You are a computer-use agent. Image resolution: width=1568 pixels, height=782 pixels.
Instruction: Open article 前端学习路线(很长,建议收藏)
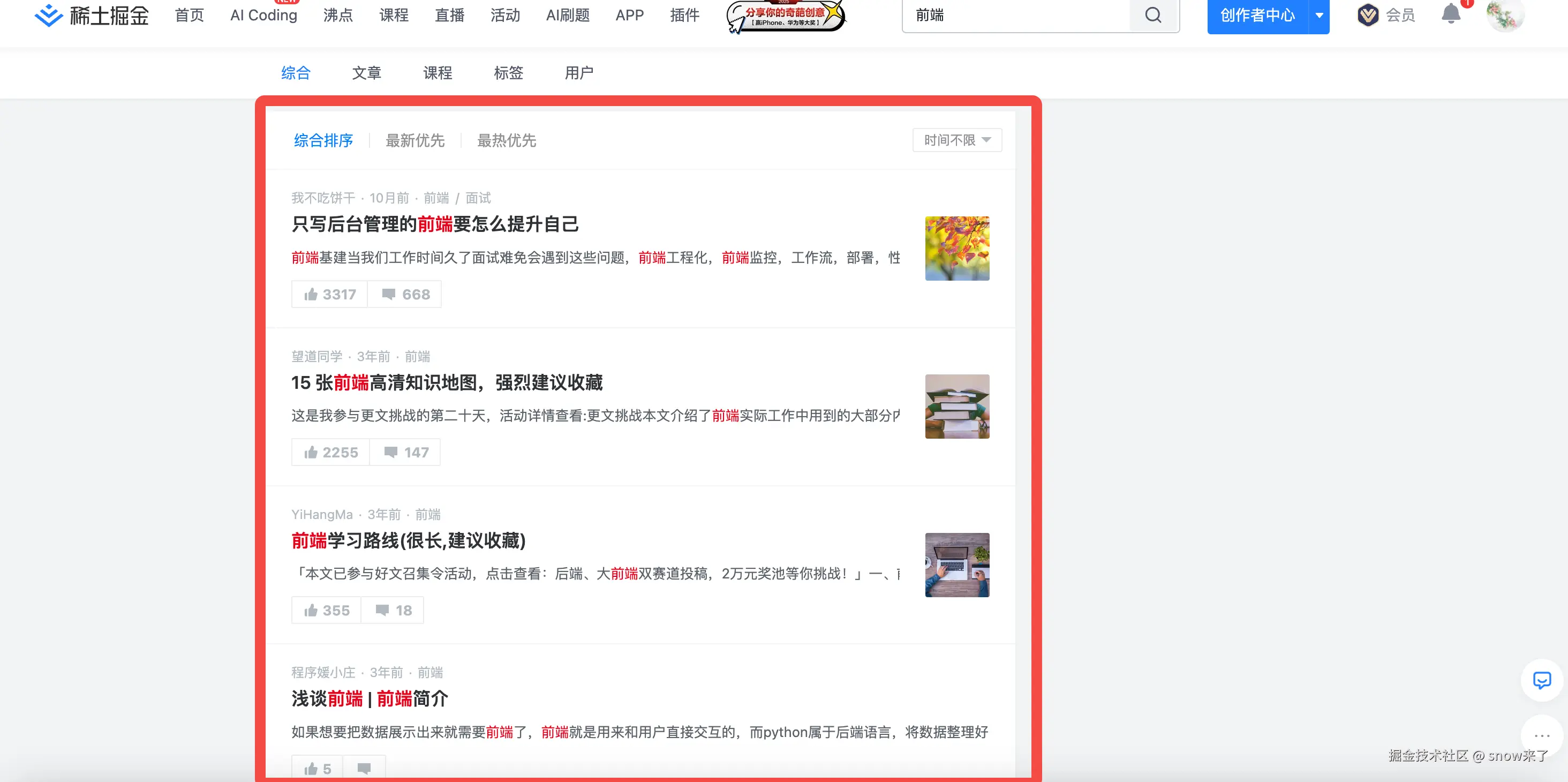(408, 540)
